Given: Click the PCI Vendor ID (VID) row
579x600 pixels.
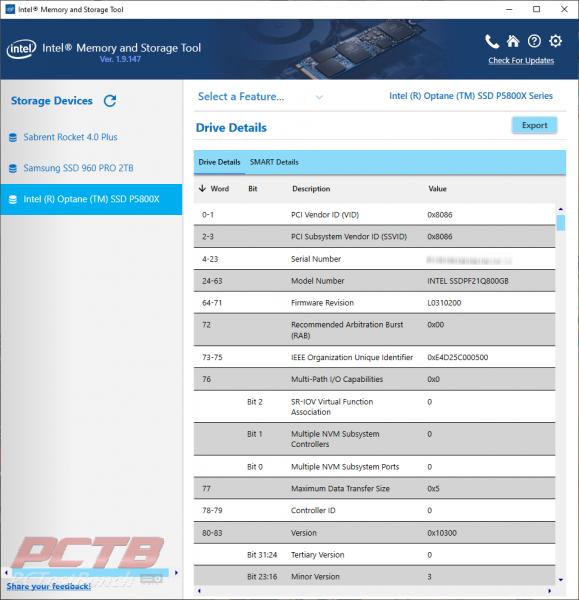Looking at the screenshot, I should [374, 215].
